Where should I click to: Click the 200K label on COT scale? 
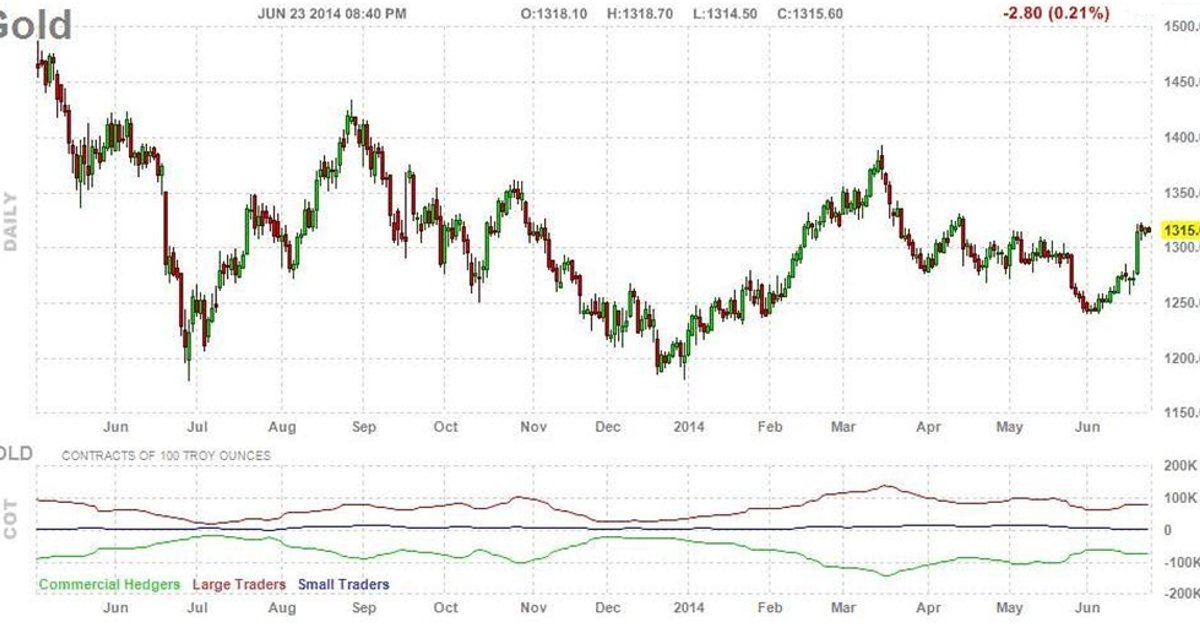(1180, 466)
